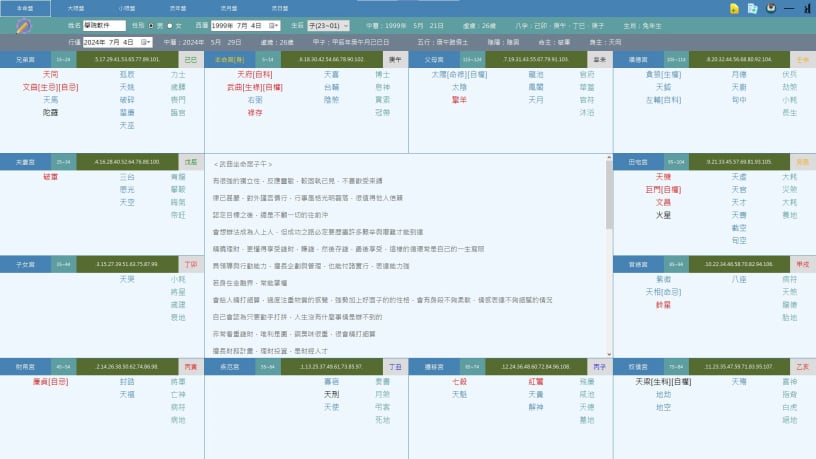Click the 姓名 name input field
The height and width of the screenshot is (459, 816).
coord(104,25)
